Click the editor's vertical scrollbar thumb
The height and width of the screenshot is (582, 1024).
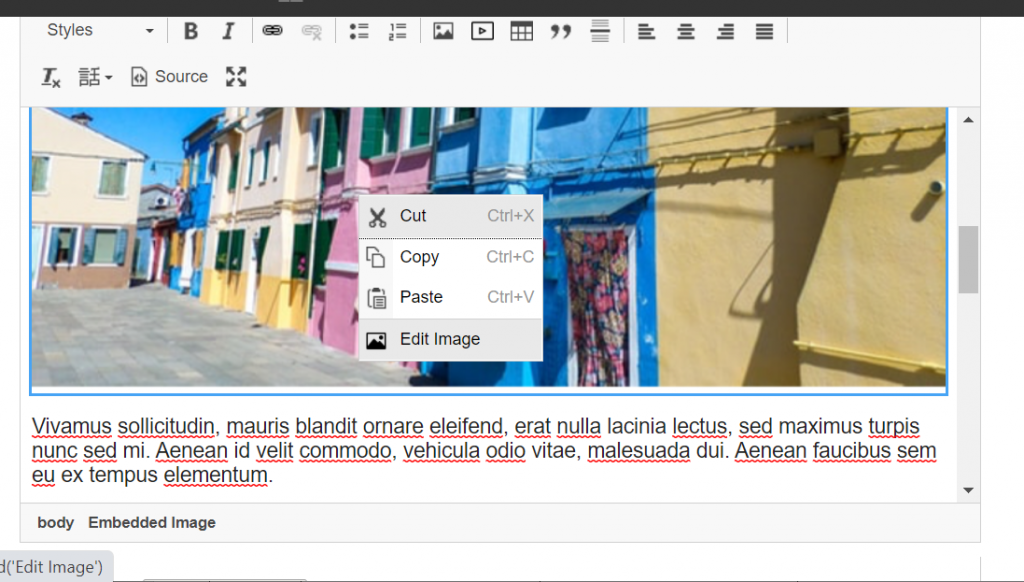coord(968,259)
